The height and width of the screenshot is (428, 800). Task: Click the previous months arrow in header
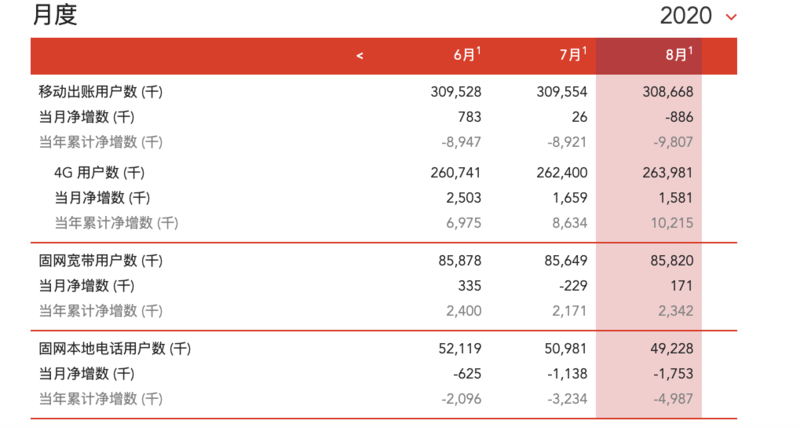pyautogui.click(x=360, y=56)
